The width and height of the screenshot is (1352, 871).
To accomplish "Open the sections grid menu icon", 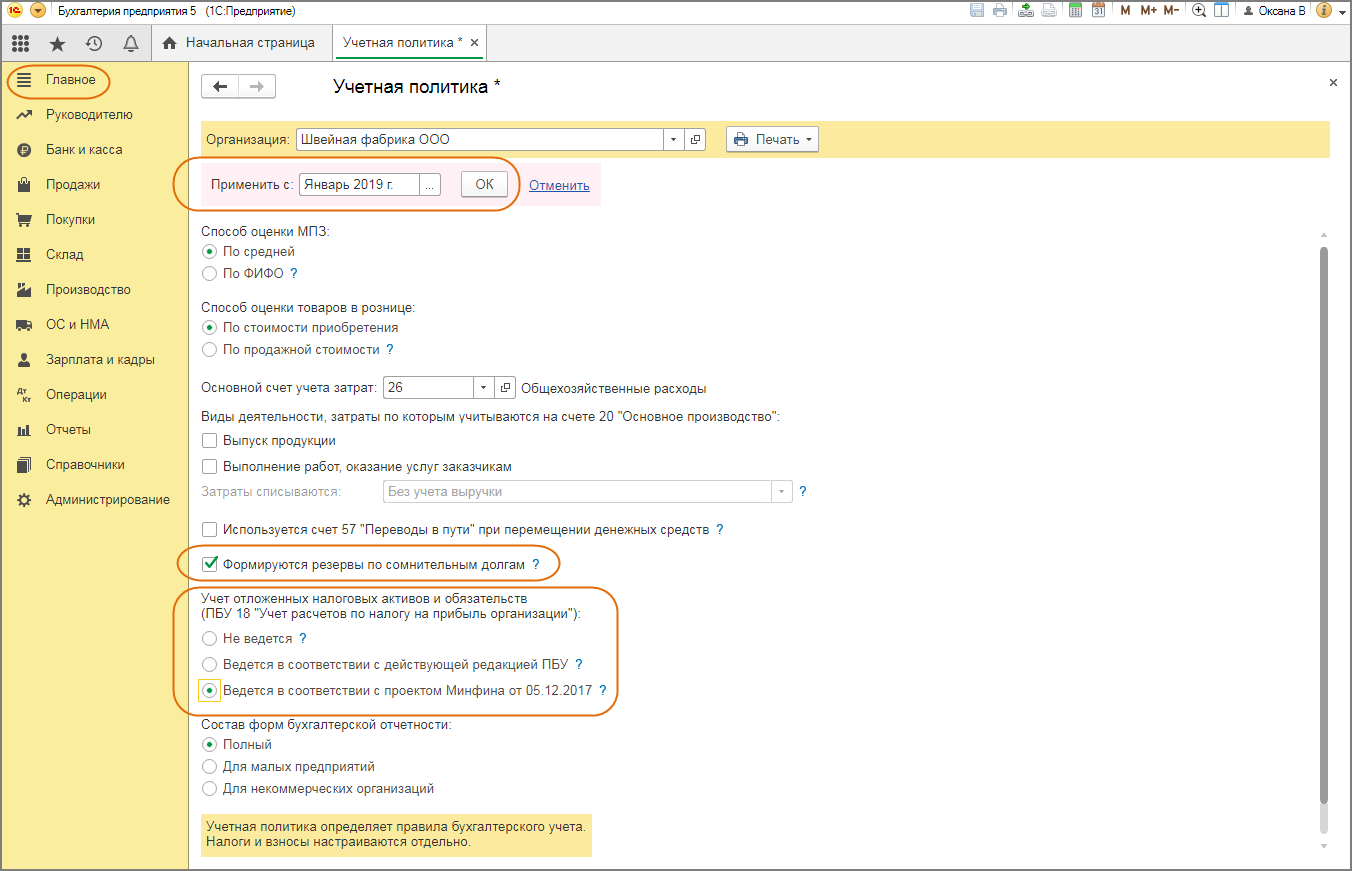I will [x=20, y=43].
